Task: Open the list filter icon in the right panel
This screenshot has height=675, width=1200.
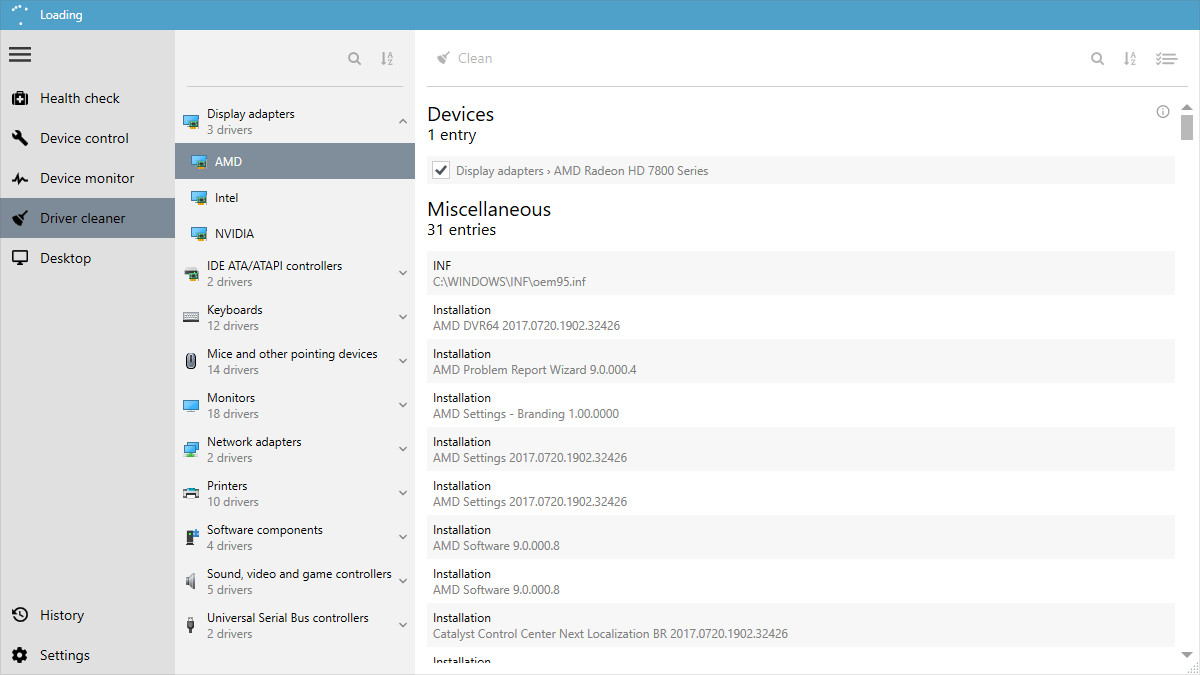Action: pyautogui.click(x=1166, y=58)
